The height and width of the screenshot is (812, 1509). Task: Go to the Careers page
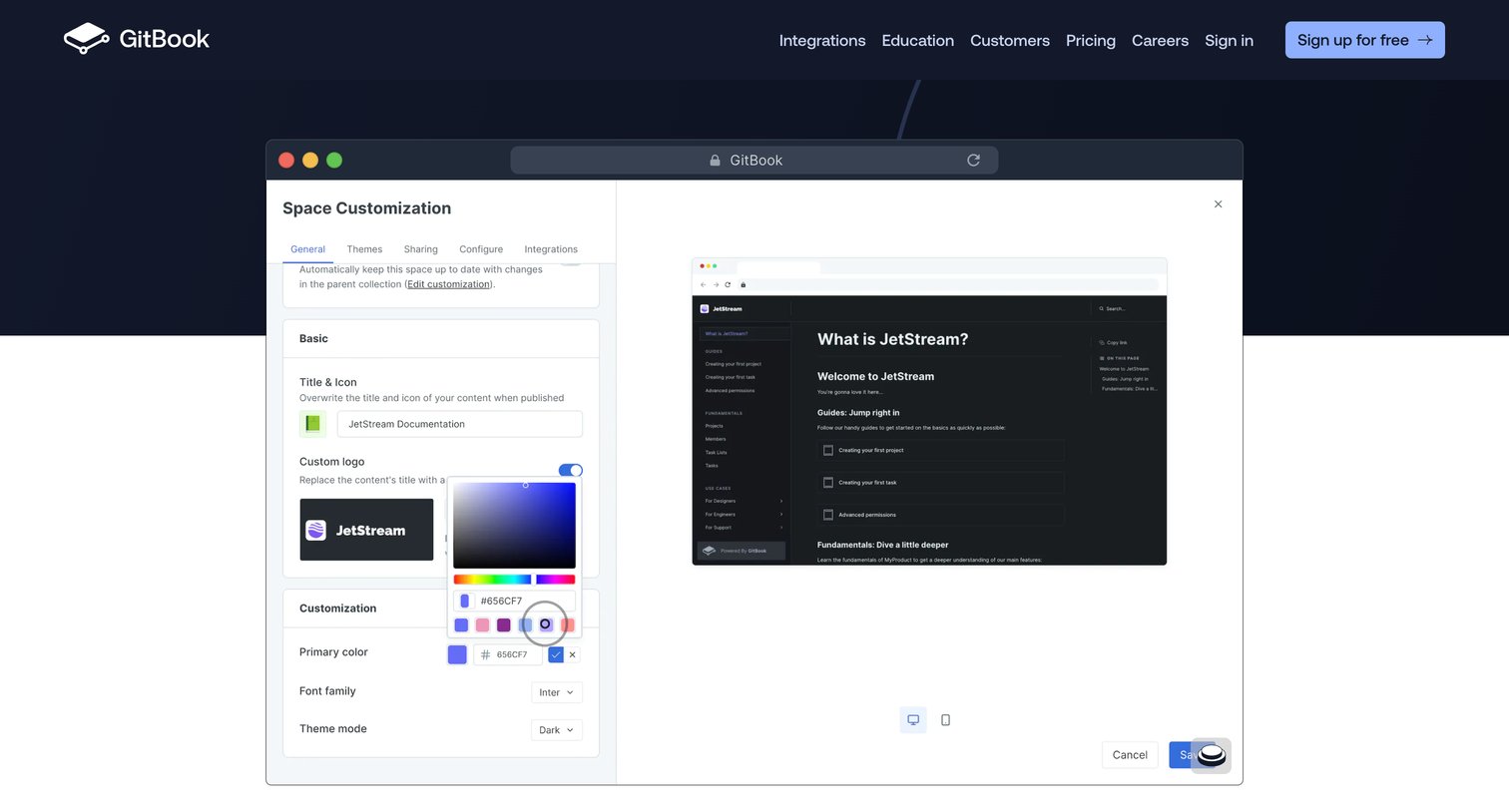(x=1160, y=40)
